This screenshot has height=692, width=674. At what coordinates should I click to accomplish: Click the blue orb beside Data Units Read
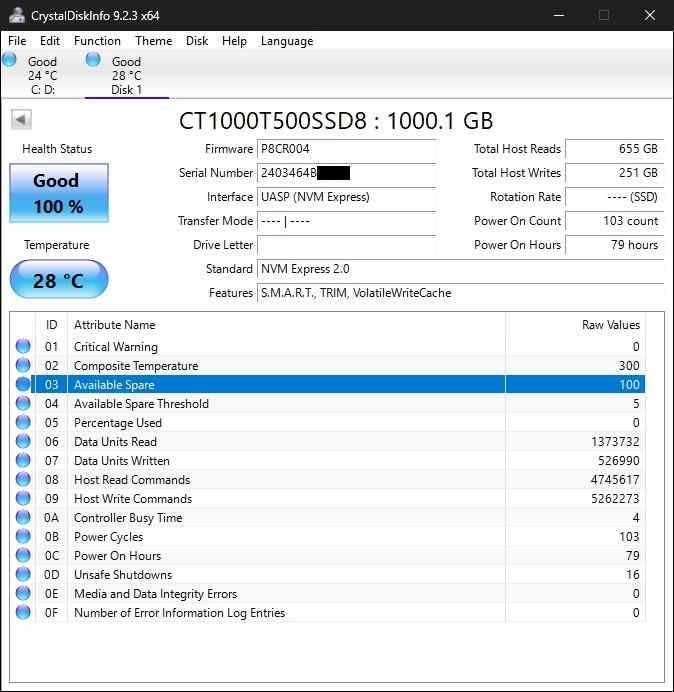[23, 441]
